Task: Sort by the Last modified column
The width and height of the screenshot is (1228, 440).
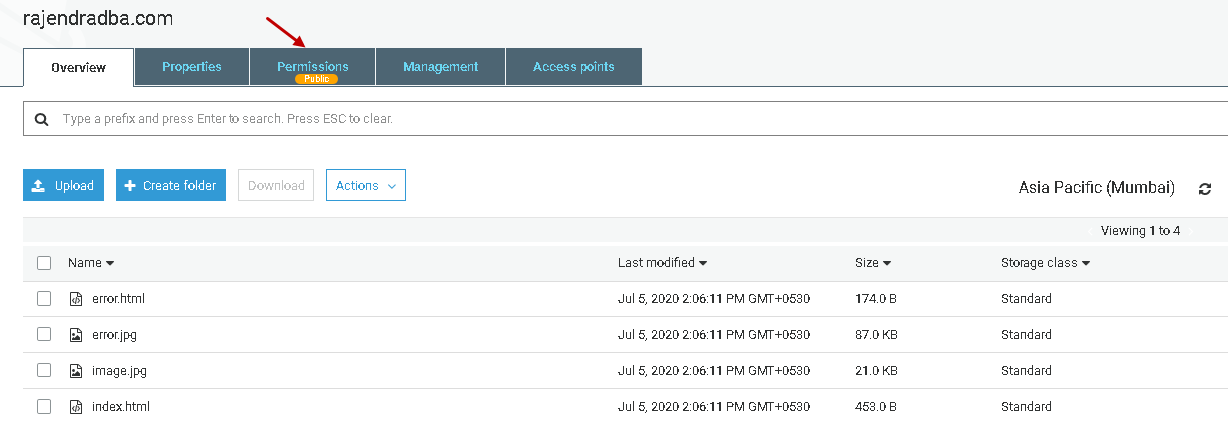Action: 662,263
